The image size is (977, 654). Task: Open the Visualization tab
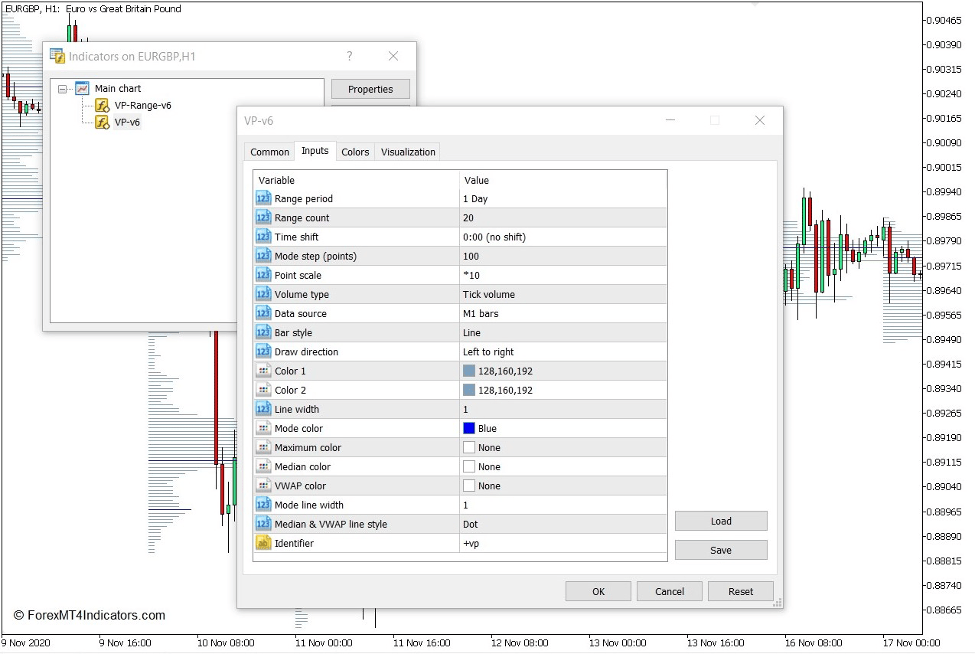(407, 151)
